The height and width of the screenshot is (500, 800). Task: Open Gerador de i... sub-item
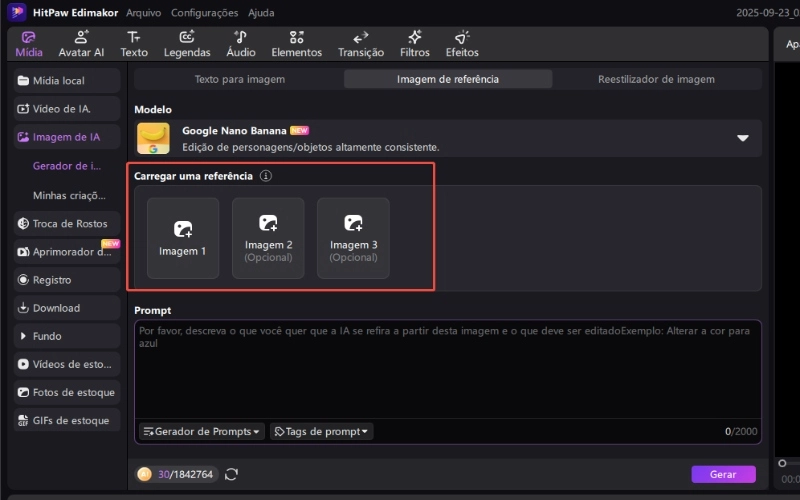67,166
